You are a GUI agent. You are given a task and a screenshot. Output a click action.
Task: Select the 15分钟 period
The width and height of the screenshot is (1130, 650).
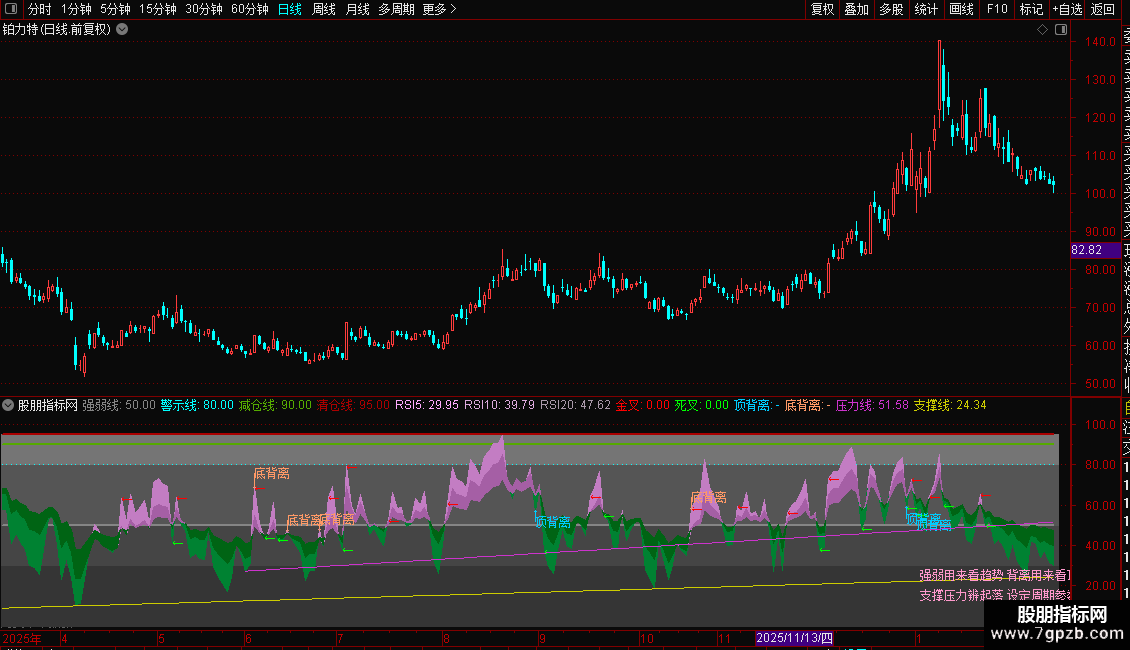[x=157, y=9]
